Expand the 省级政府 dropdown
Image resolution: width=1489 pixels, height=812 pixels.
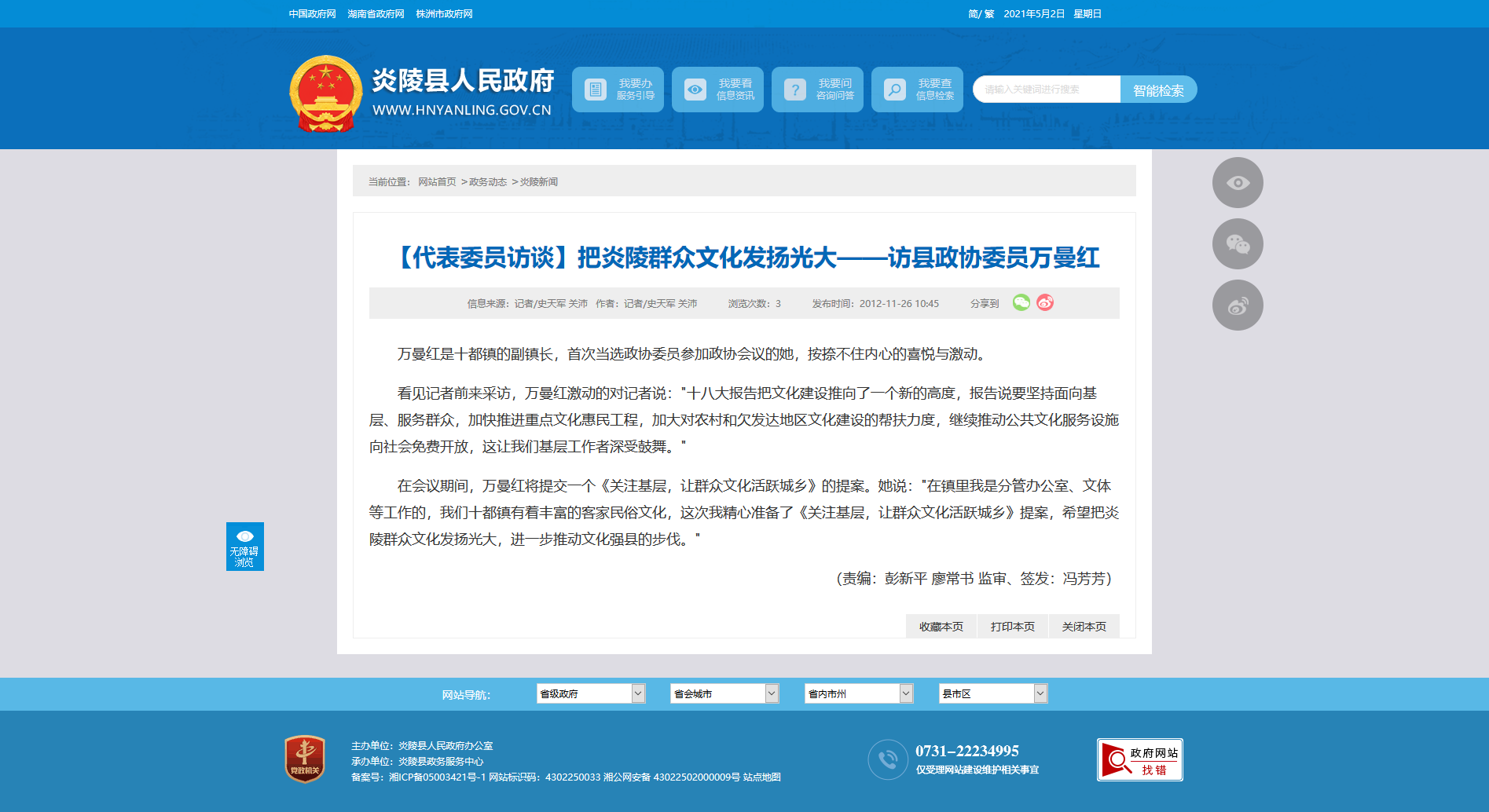coord(591,693)
